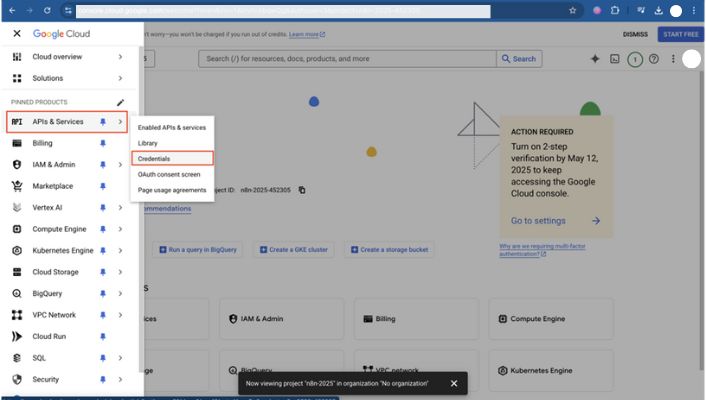Open the three-dot settings menu in console header

tap(673, 59)
